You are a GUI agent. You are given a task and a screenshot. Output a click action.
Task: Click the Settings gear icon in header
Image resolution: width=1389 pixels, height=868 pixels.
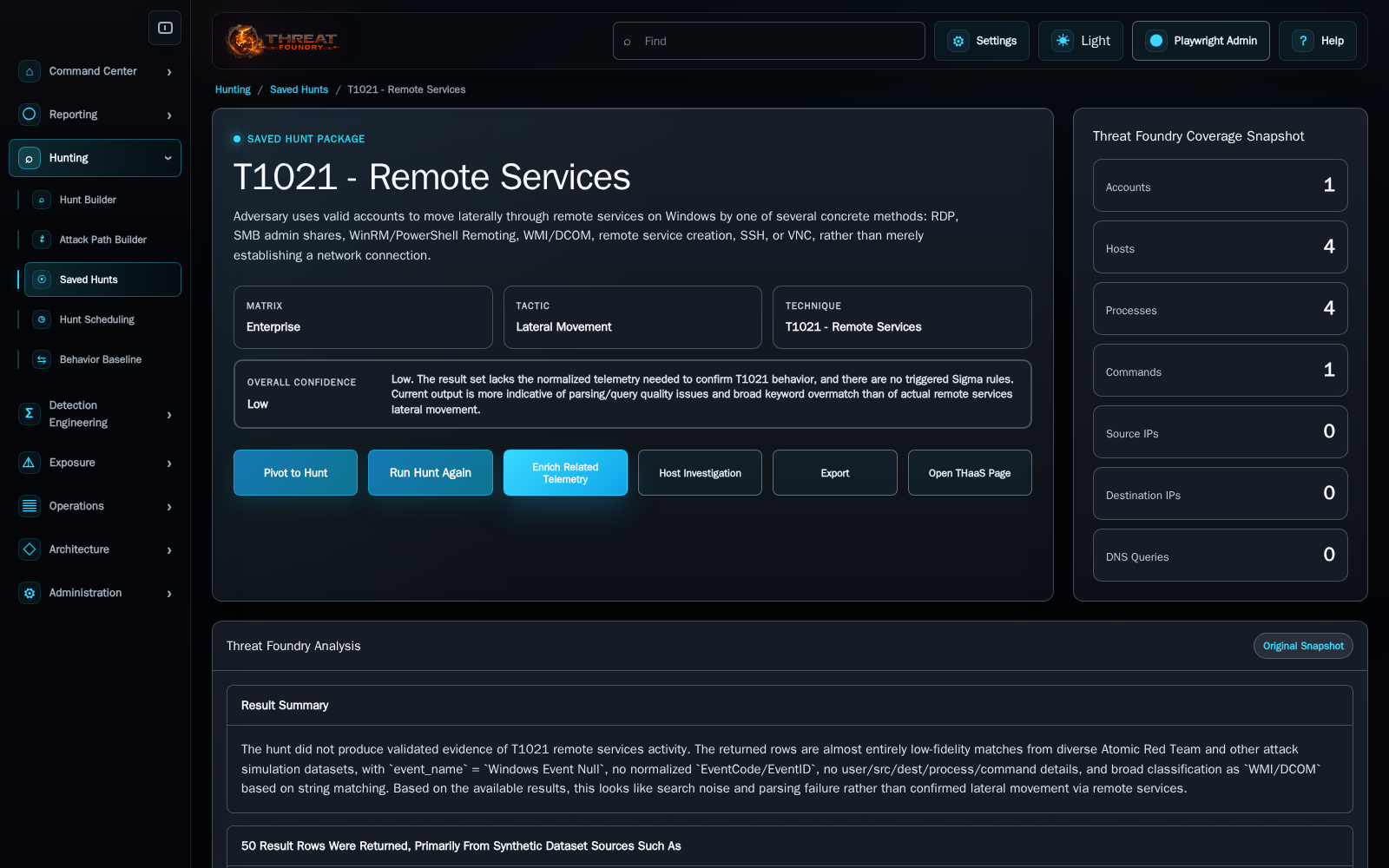958,41
